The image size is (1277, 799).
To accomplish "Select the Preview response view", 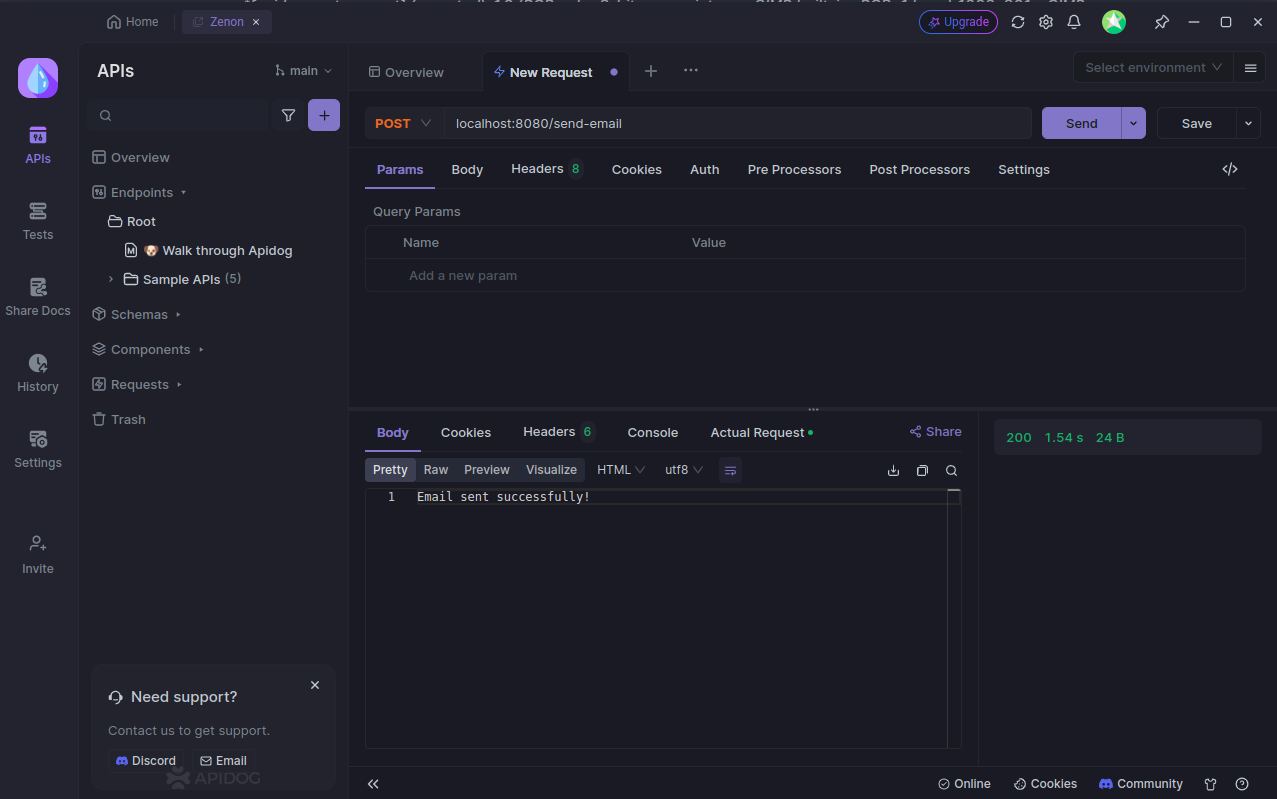I will [x=487, y=470].
